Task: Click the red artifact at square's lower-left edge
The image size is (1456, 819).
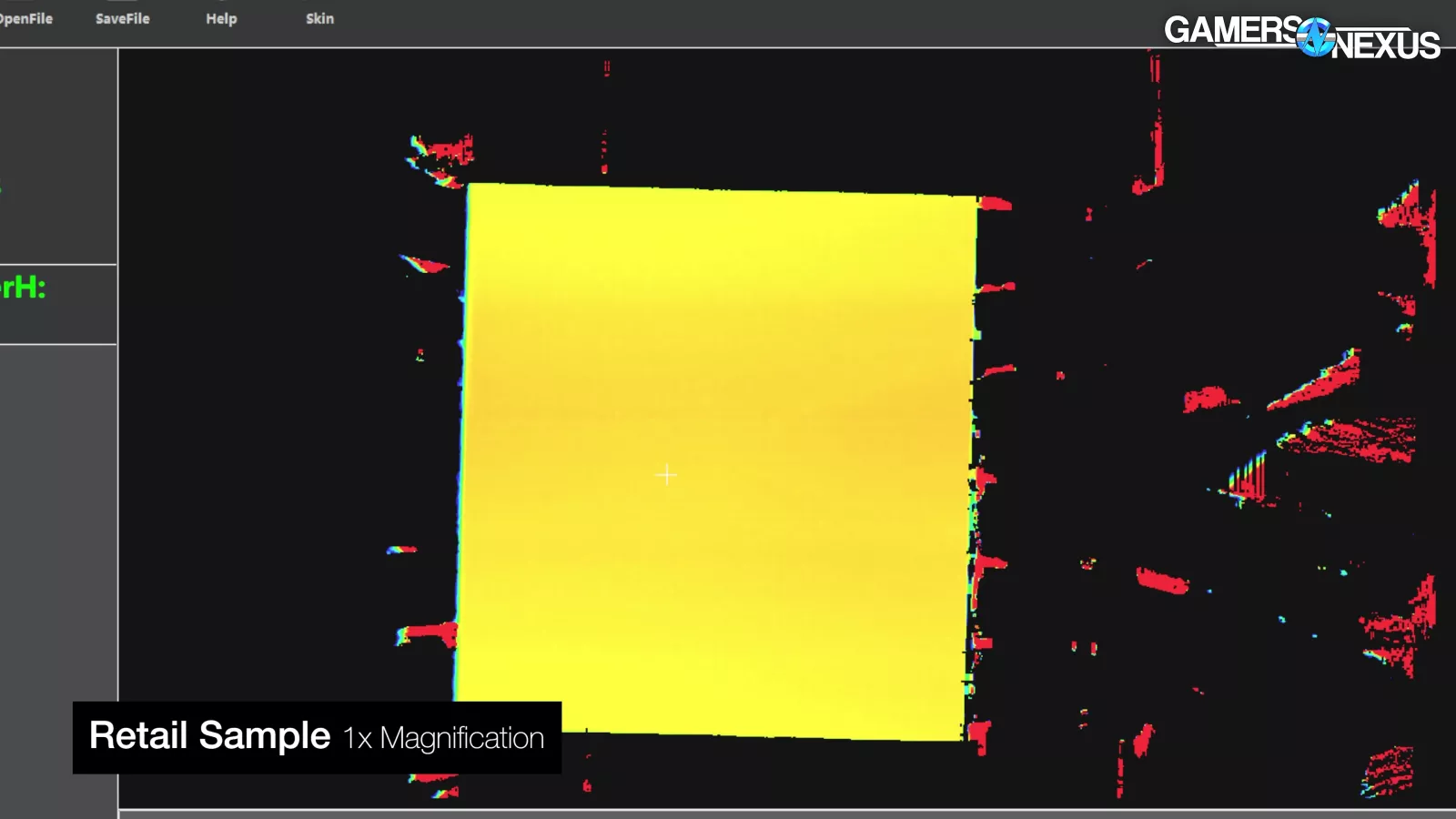Action: pyautogui.click(x=430, y=632)
